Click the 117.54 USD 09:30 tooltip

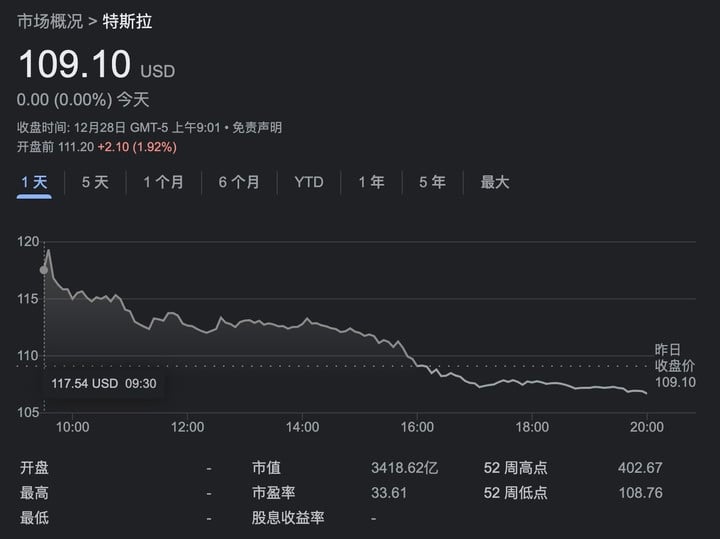(104, 383)
